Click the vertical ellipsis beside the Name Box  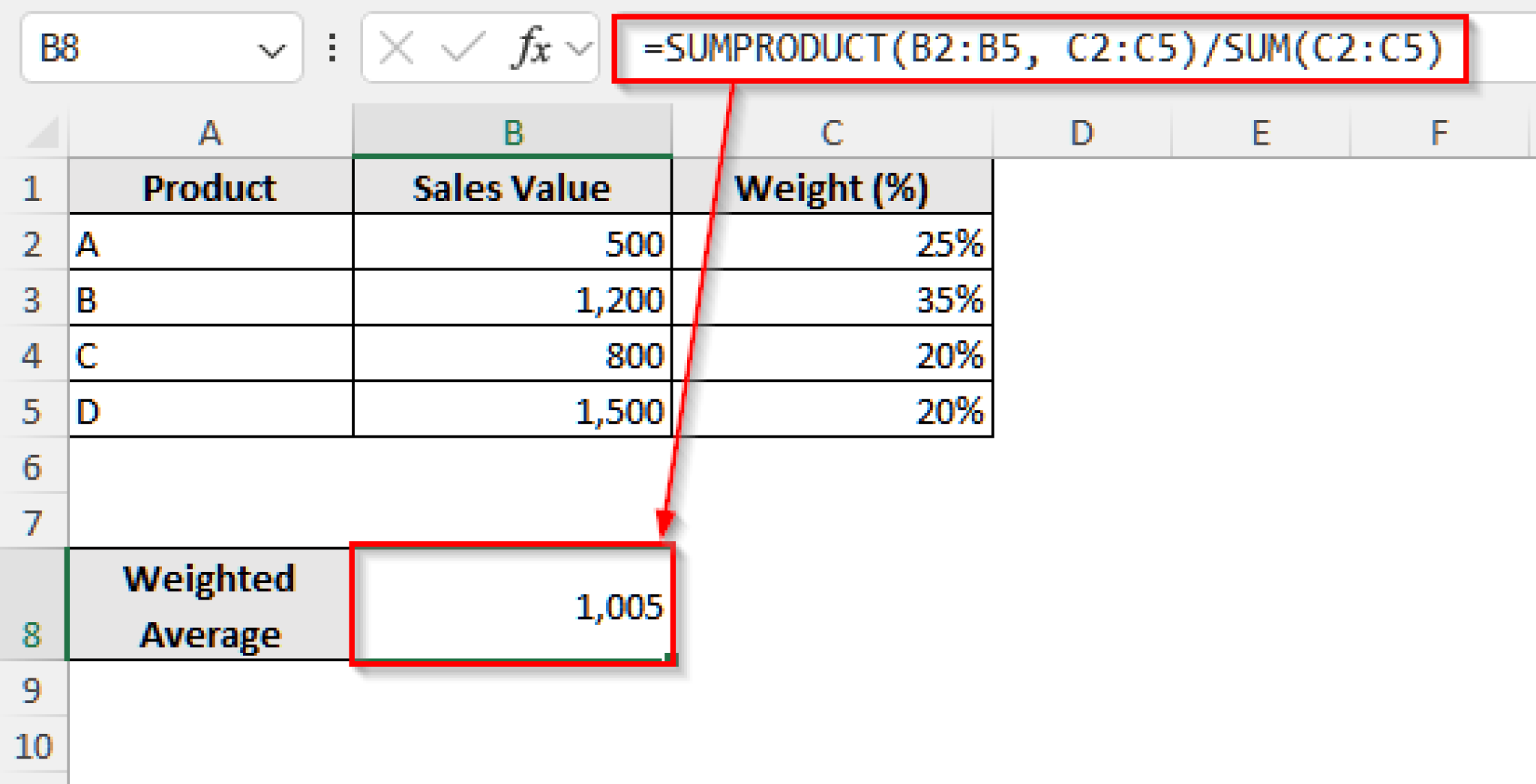[331, 48]
